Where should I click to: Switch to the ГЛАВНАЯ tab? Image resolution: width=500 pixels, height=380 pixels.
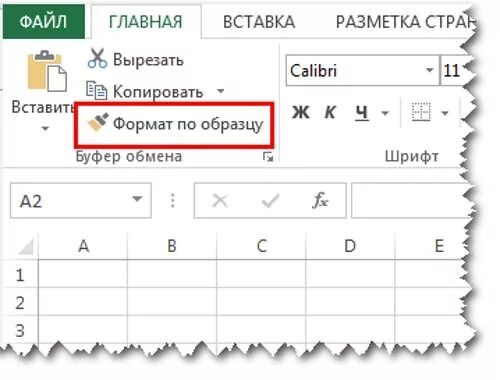point(146,22)
